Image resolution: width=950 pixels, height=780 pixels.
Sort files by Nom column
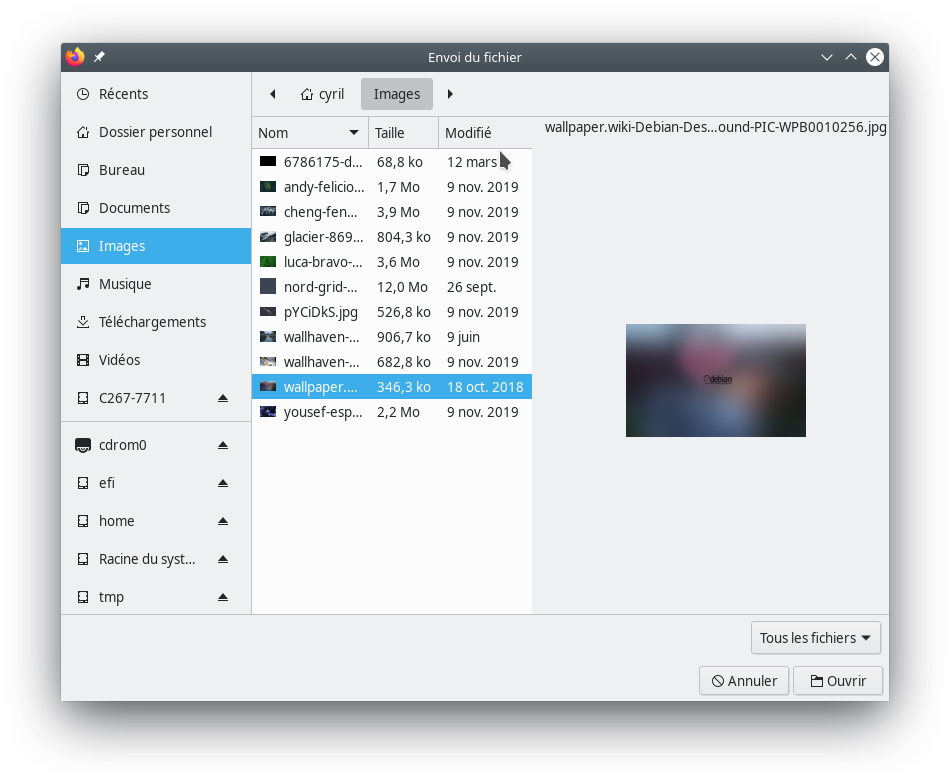click(308, 133)
